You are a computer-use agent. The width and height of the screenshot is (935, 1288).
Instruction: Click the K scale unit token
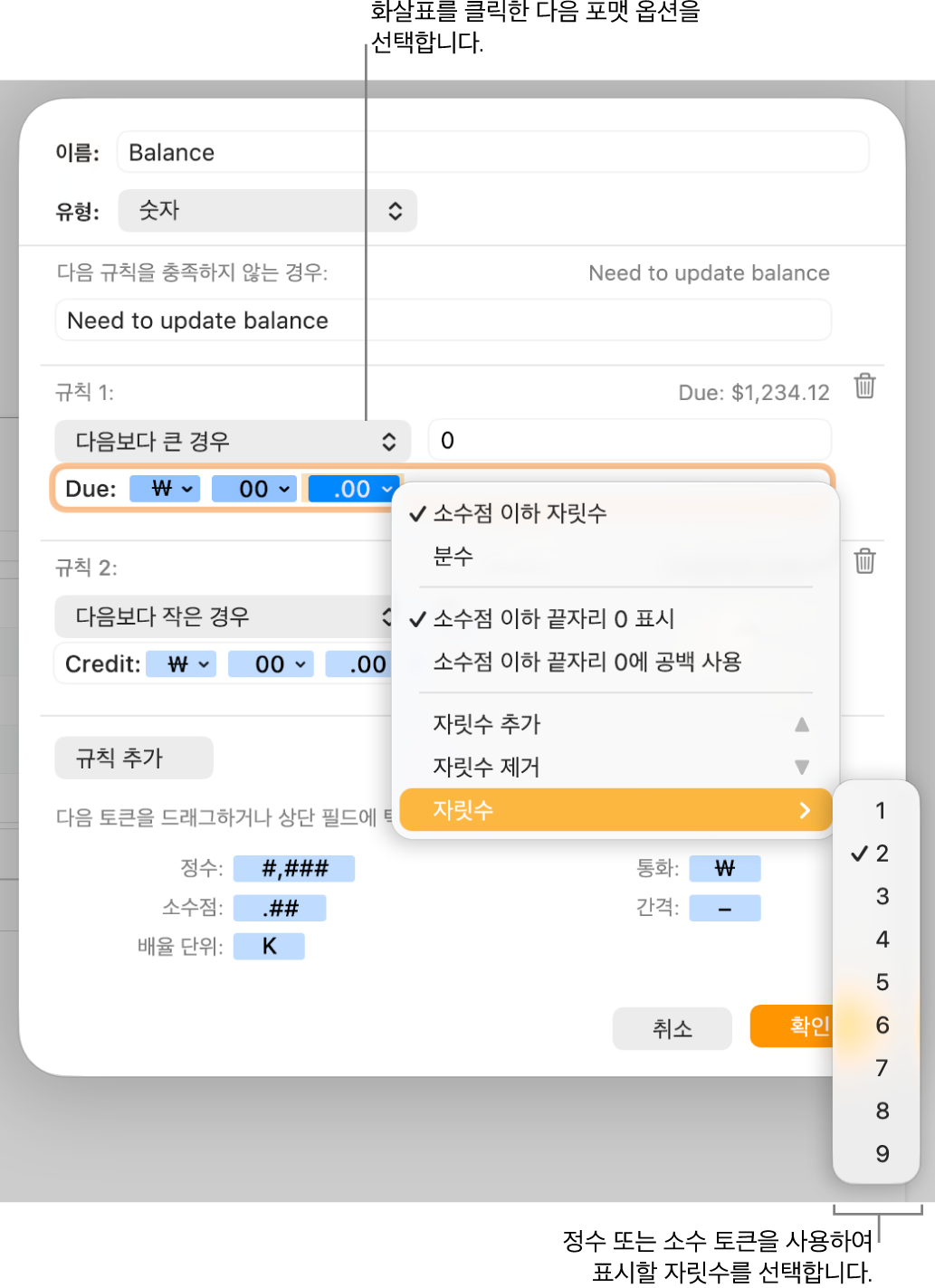tap(269, 947)
